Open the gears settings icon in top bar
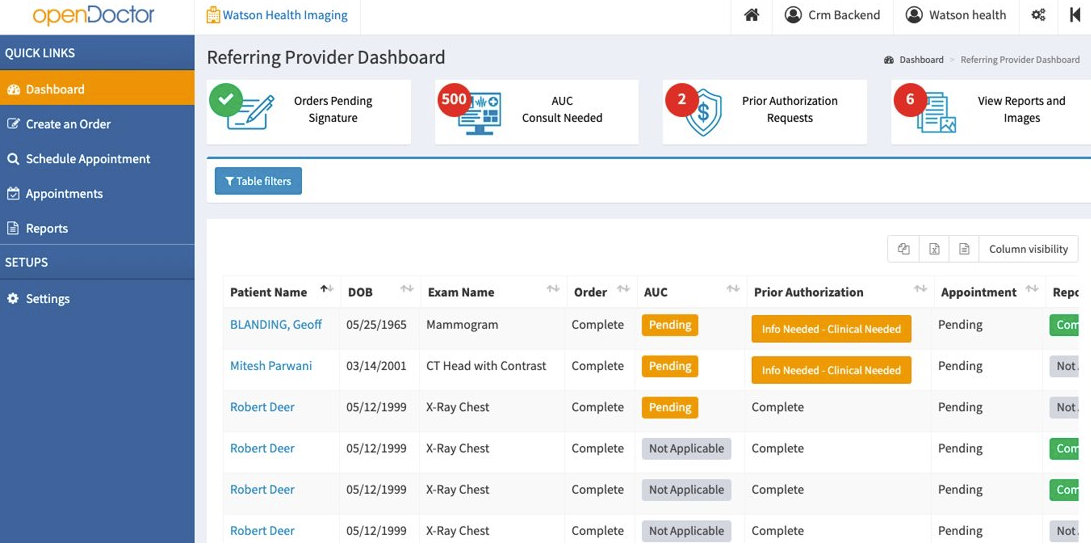Image resolution: width=1091 pixels, height=544 pixels. 1038,15
